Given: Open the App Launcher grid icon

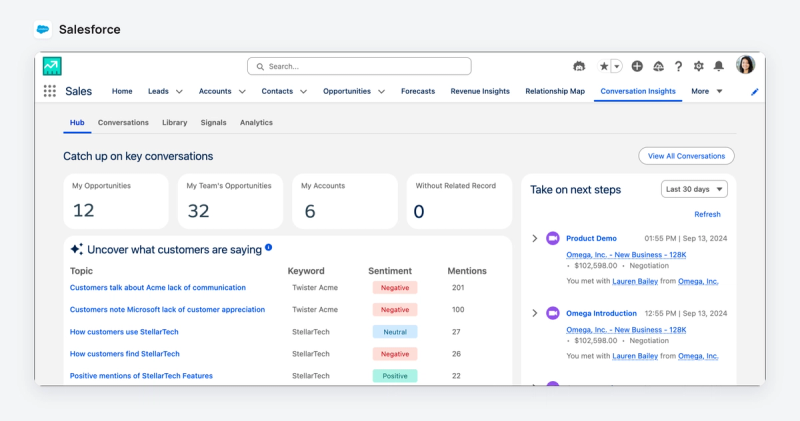Looking at the screenshot, I should click(x=49, y=91).
